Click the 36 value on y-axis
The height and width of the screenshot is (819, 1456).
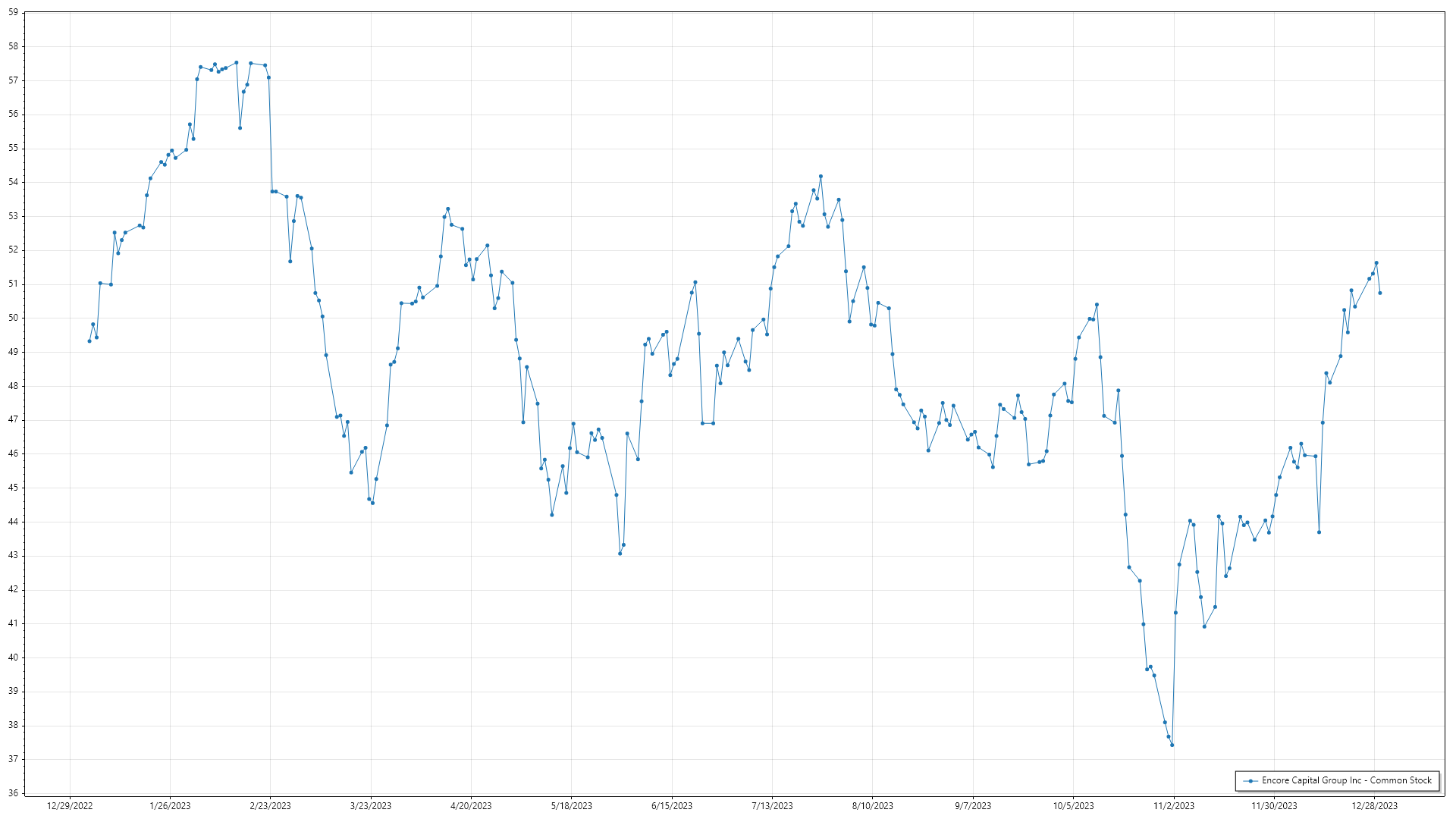point(13,793)
